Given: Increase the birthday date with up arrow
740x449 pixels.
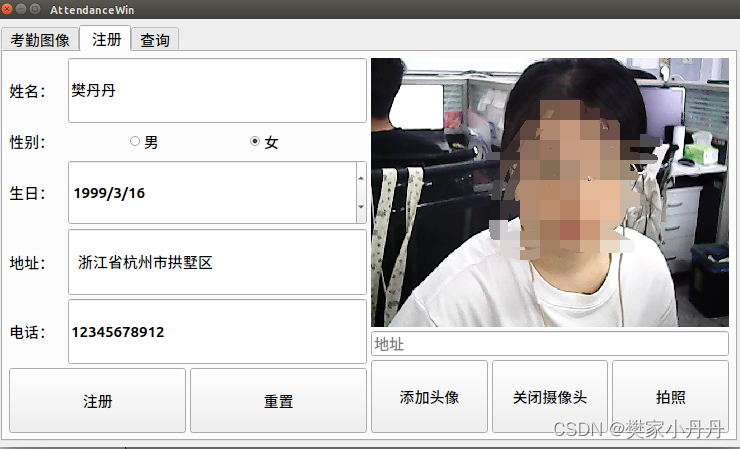Looking at the screenshot, I should point(361,178).
